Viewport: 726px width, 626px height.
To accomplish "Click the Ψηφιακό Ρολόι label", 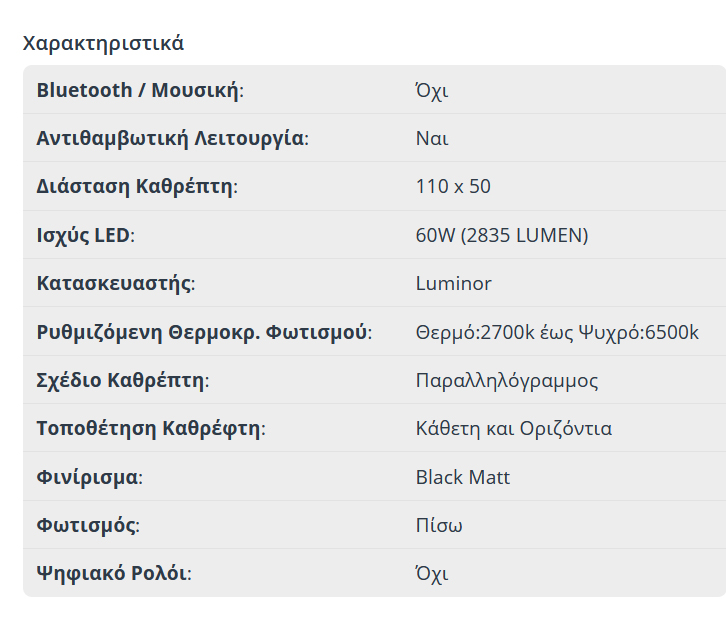I will tap(112, 574).
